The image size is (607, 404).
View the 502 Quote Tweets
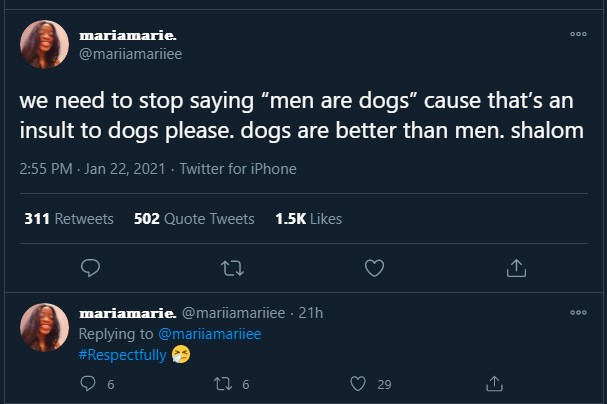point(194,218)
